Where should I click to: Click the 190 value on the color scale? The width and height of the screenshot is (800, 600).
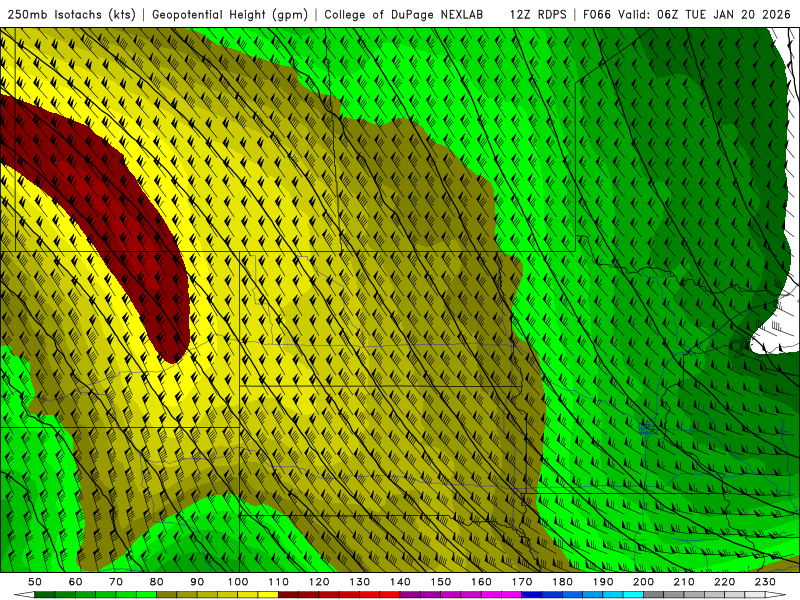(603, 582)
